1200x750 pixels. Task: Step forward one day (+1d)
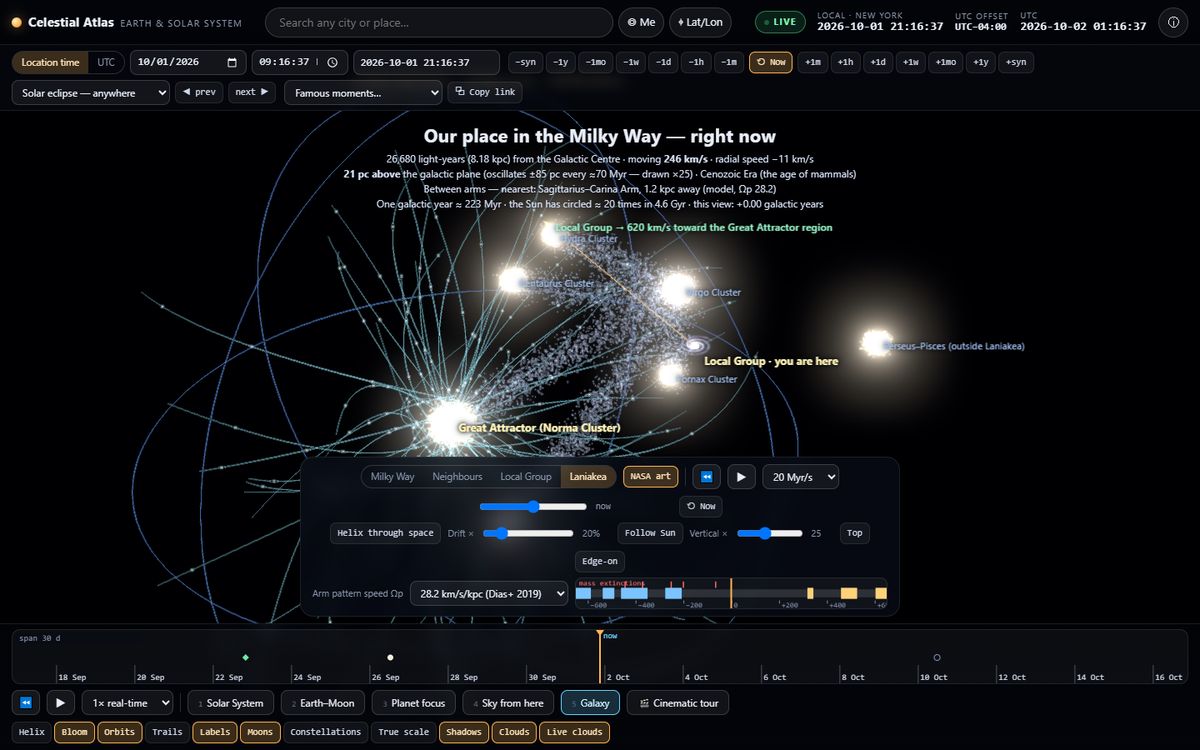878,62
